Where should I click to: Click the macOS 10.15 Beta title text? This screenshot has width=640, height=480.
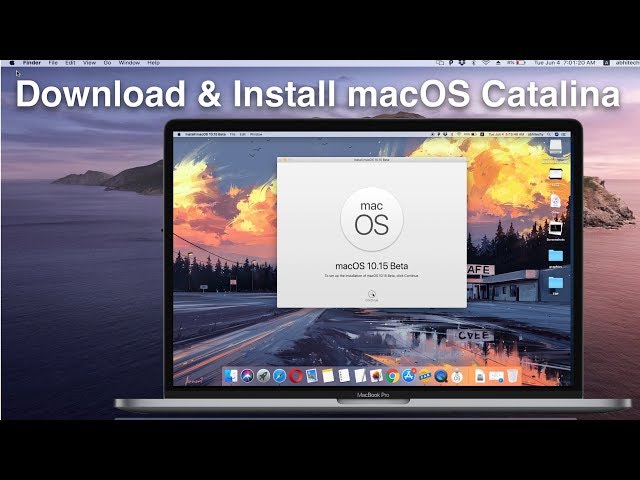coord(371,266)
